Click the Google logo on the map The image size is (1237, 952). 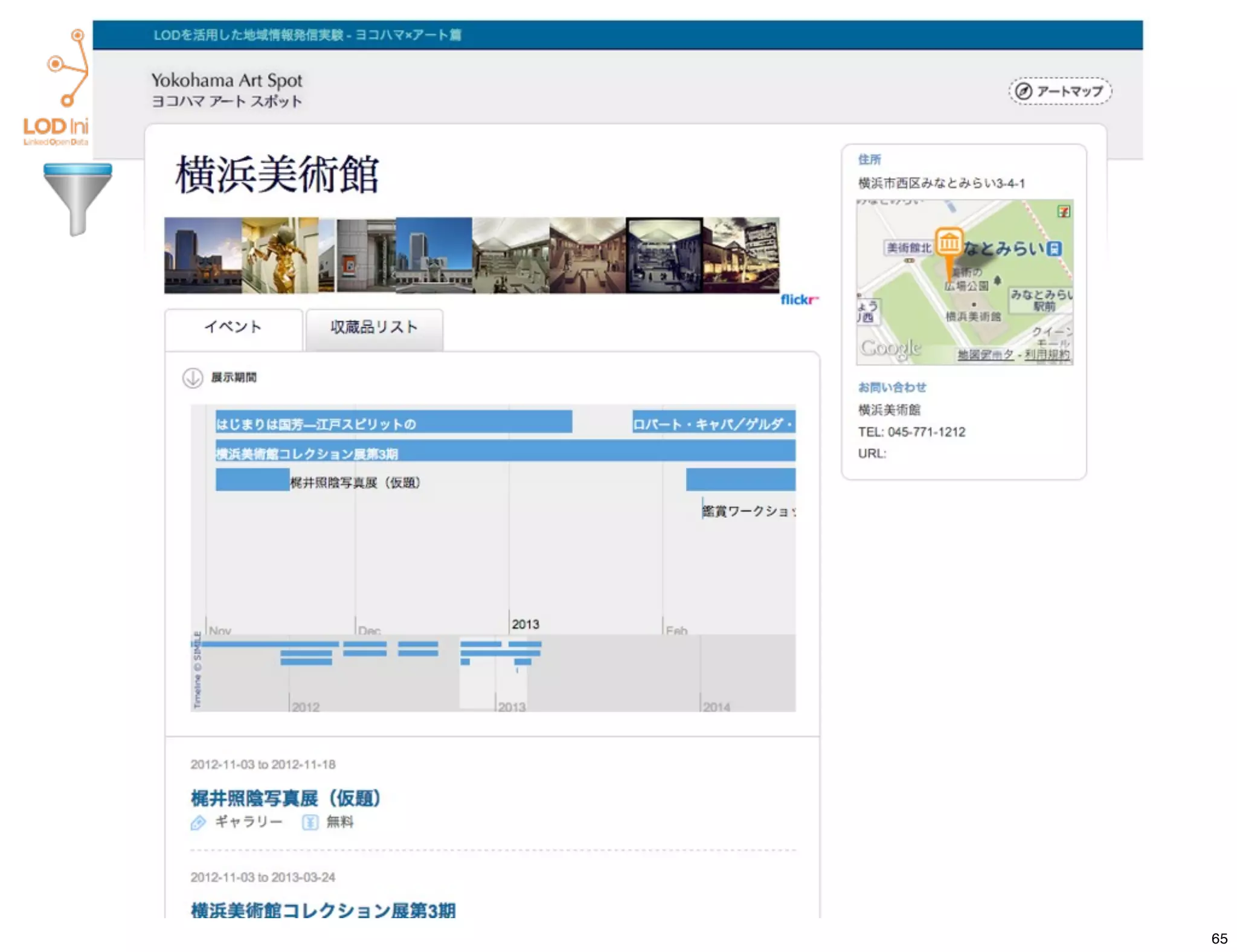(x=891, y=348)
